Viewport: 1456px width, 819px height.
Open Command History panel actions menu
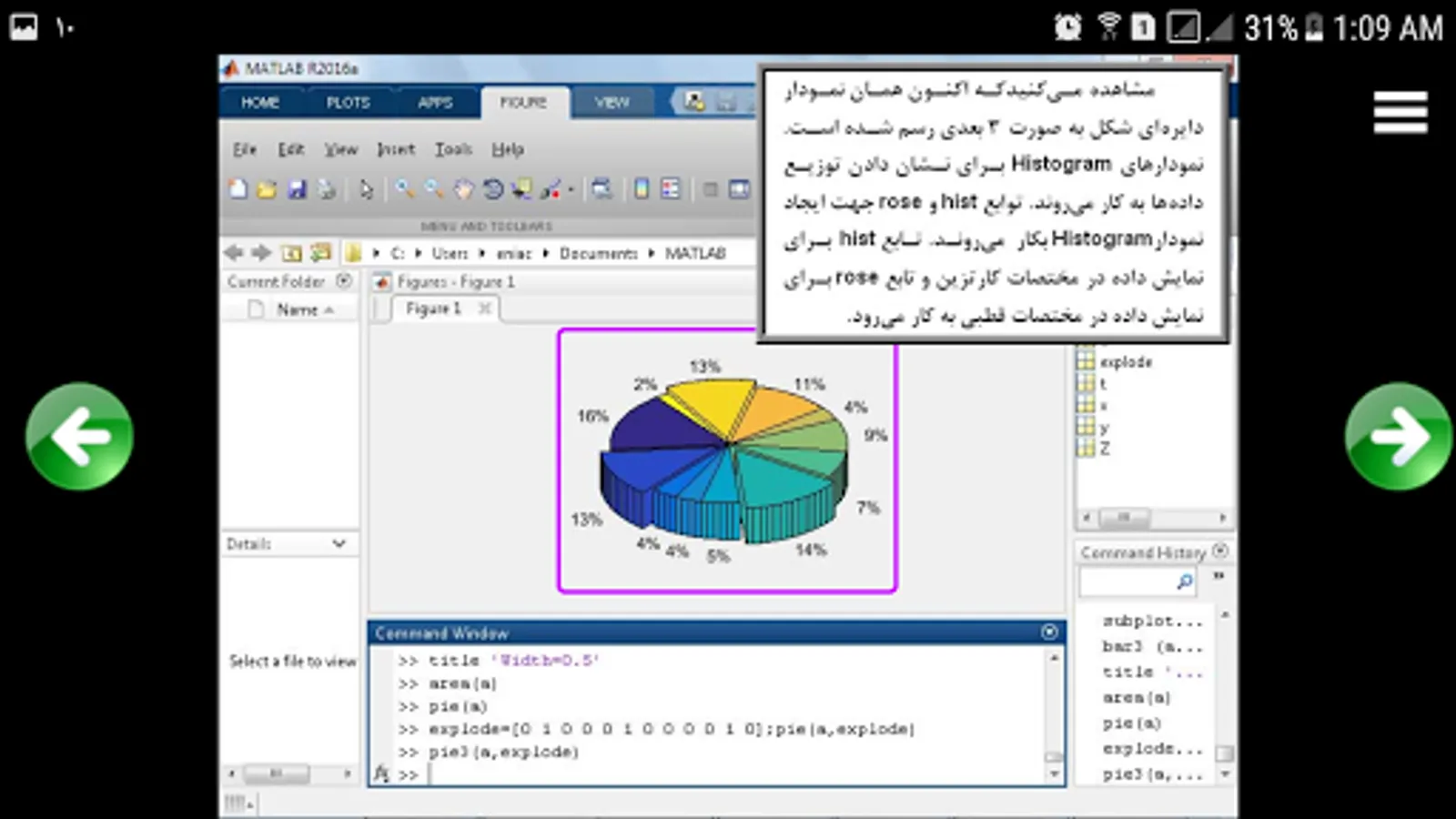point(1220,551)
